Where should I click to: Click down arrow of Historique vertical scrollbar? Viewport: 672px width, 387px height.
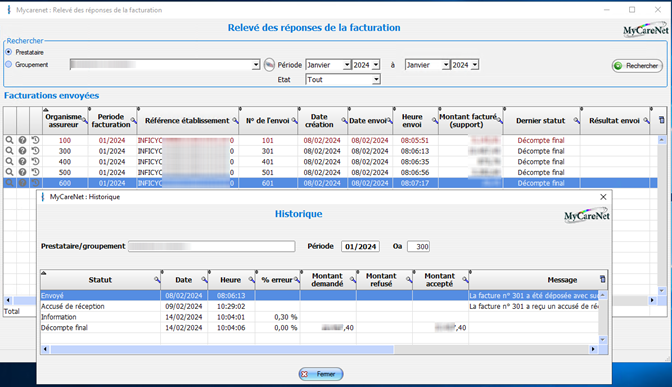pos(603,339)
